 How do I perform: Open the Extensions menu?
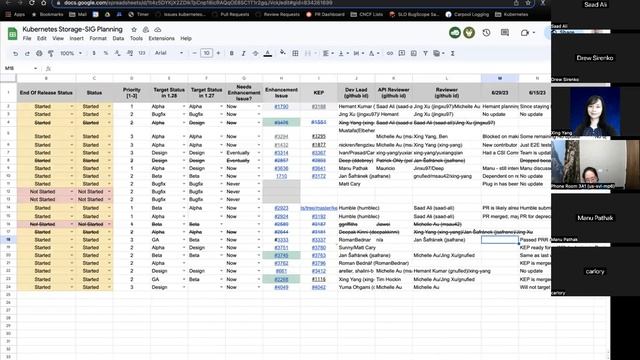(161, 38)
